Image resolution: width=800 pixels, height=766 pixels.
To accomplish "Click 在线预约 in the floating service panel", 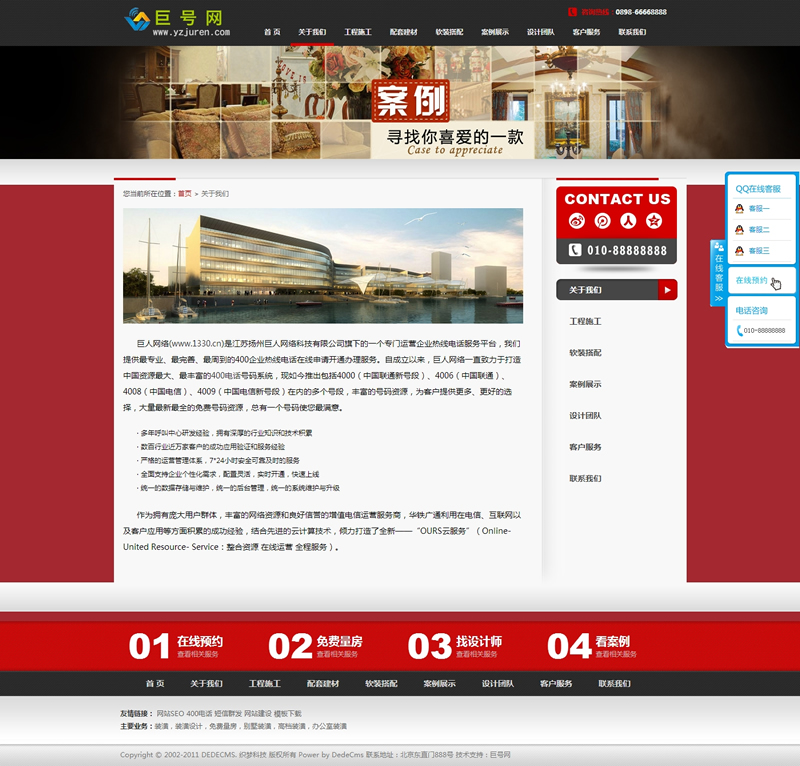I will click(x=751, y=281).
